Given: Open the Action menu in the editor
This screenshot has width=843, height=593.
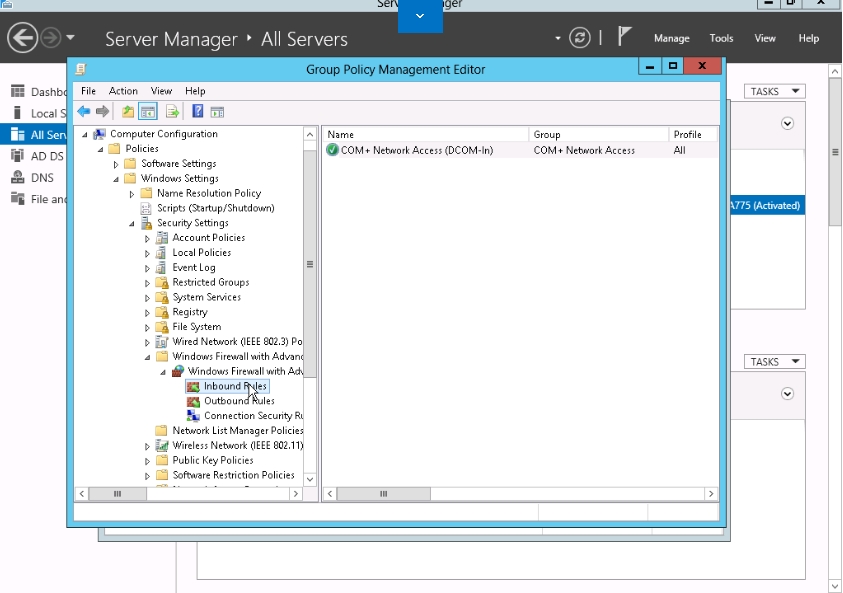Looking at the screenshot, I should pos(123,91).
